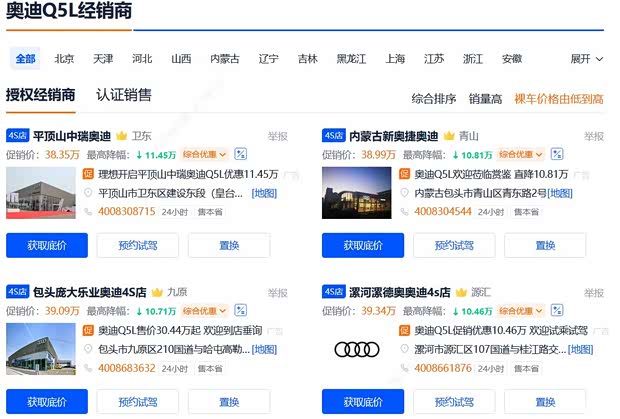620x419 pixels.
Task: Open 内蒙古新奥捷奥迪 night photo thumbnail
Action: click(357, 193)
